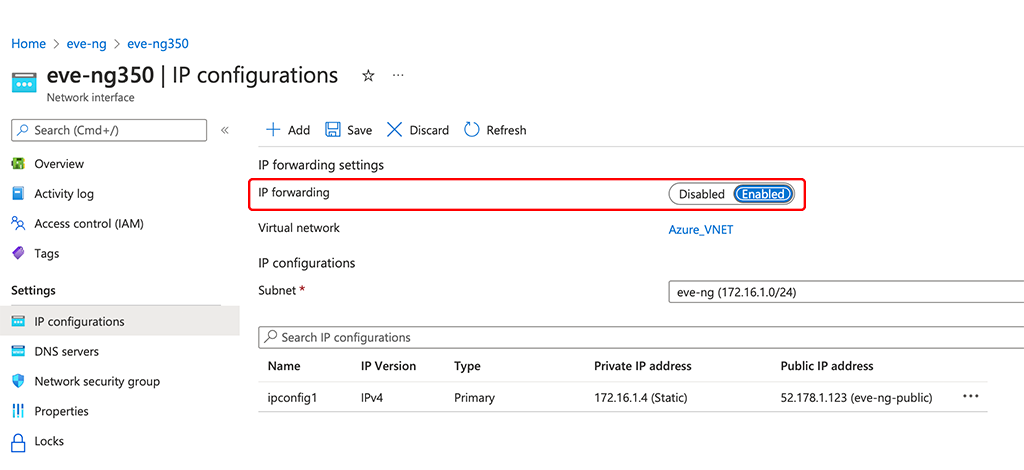Viewport: 1024px width, 470px height.
Task: Click the X Discard icon
Action: [394, 130]
